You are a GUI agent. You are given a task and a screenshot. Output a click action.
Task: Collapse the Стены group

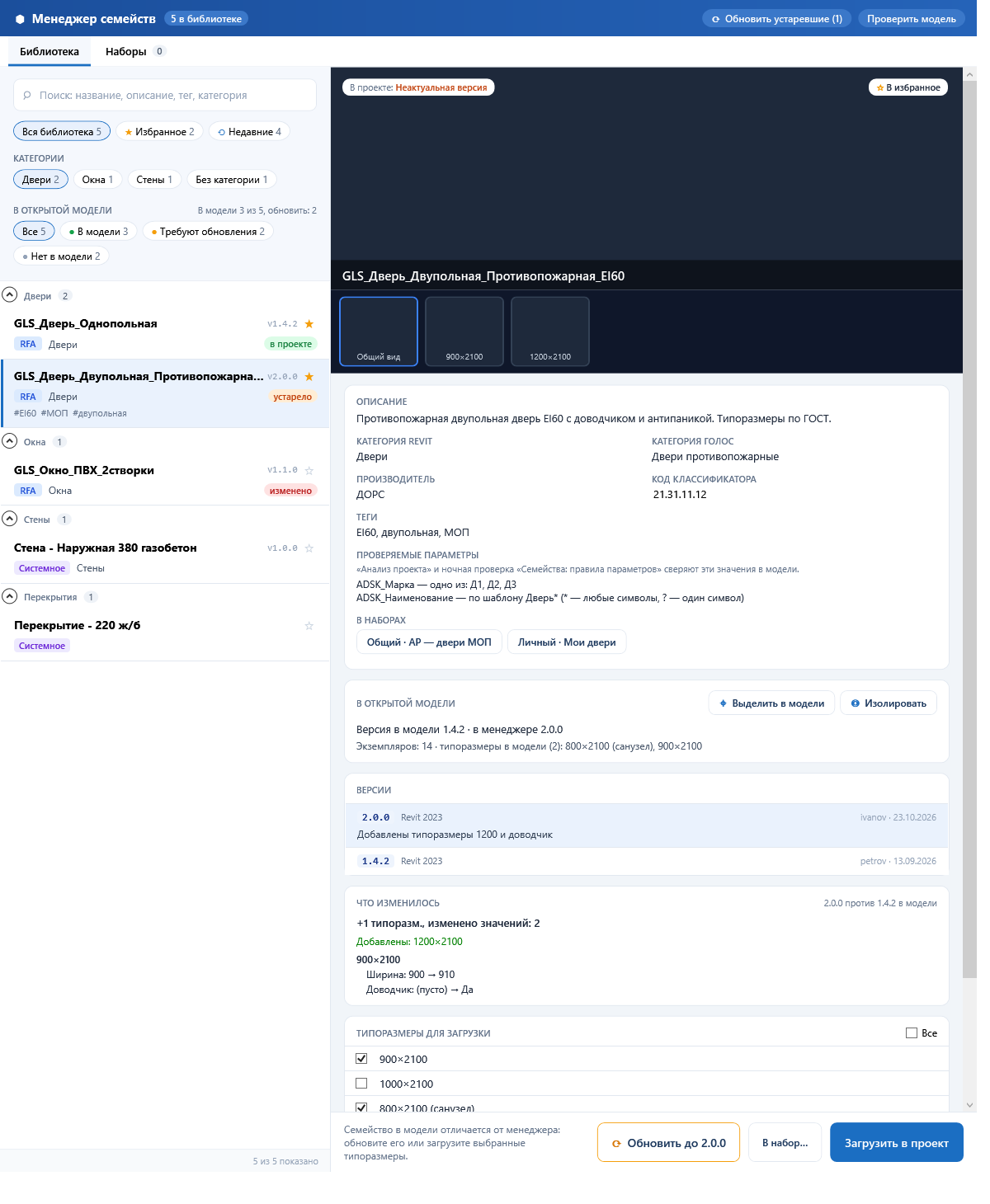(x=10, y=518)
